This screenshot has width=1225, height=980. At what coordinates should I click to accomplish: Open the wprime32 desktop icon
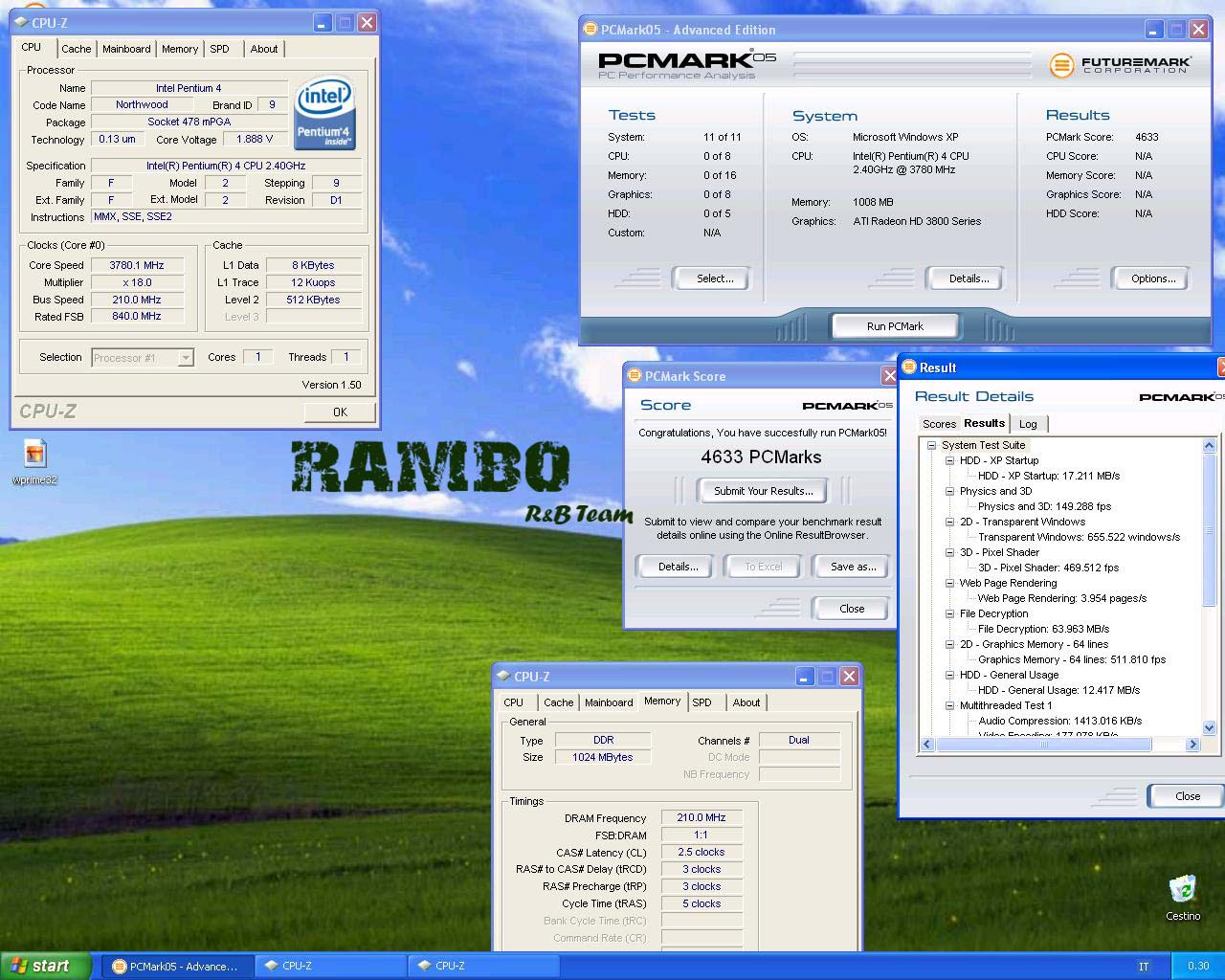pyautogui.click(x=34, y=461)
